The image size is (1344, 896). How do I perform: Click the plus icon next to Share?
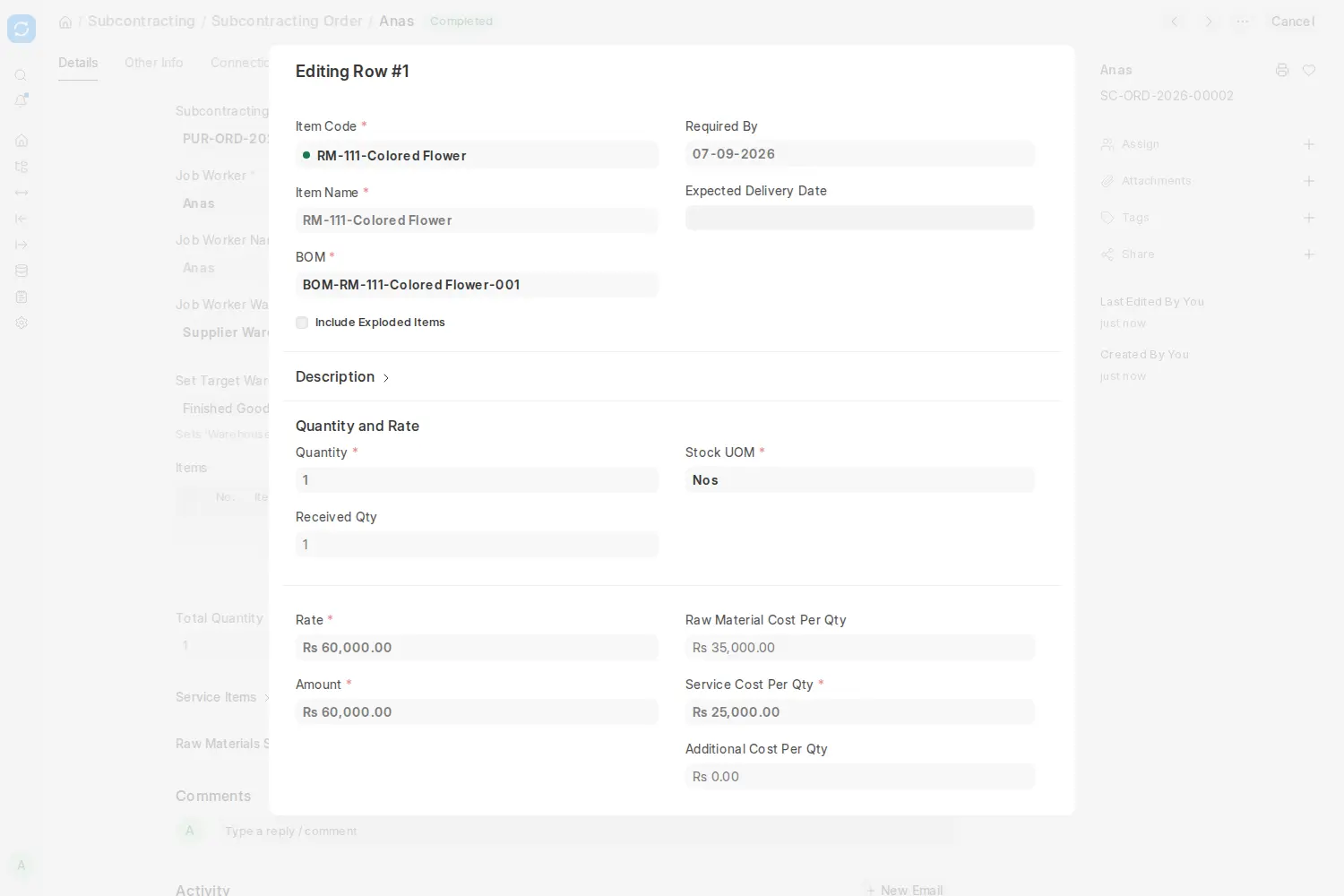1309,254
